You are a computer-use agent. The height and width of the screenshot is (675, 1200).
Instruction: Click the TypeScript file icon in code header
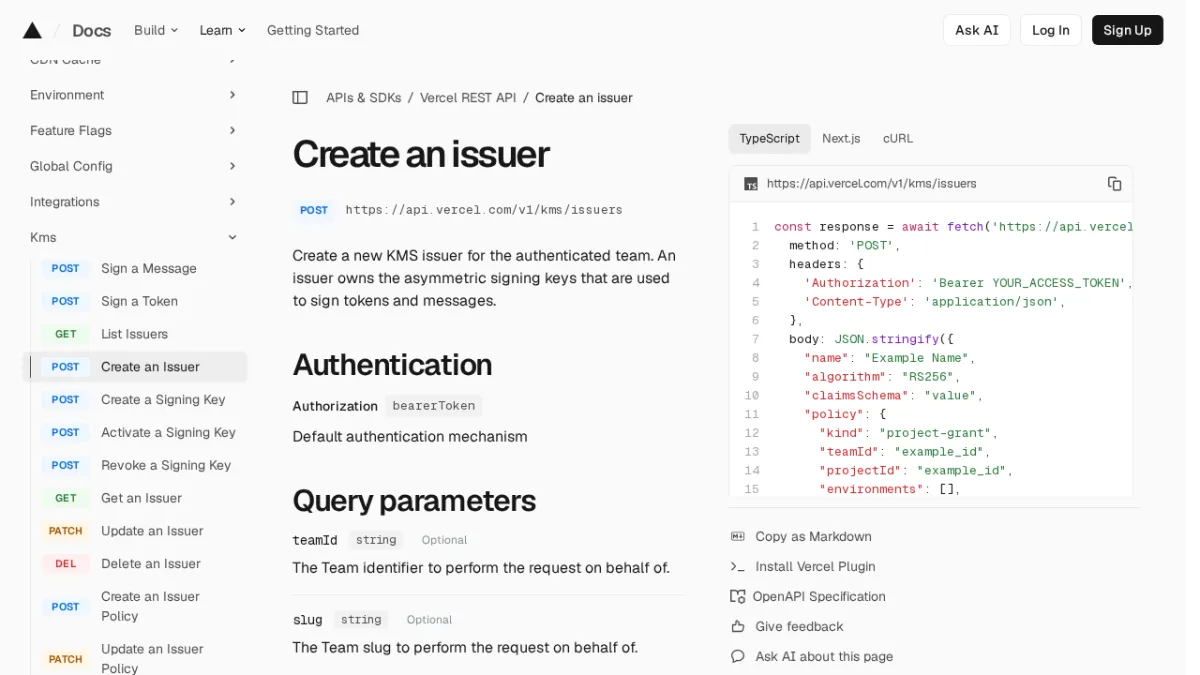coord(751,184)
